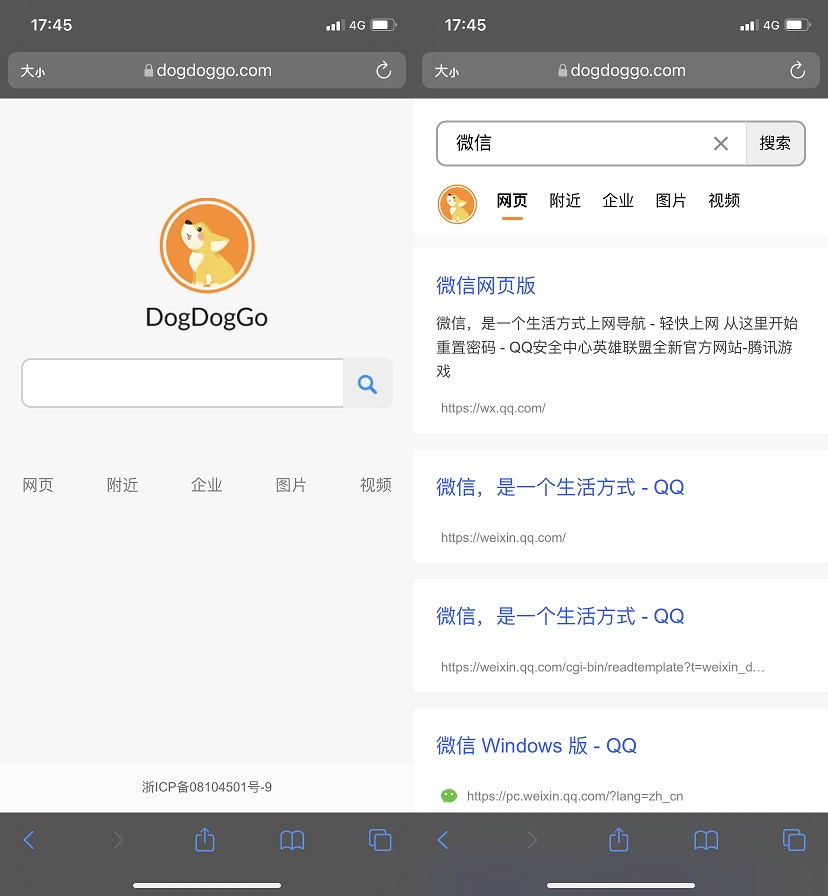Viewport: 828px width, 896px height.
Task: Tap the reload icon in the right phone's address bar
Action: pyautogui.click(x=797, y=70)
